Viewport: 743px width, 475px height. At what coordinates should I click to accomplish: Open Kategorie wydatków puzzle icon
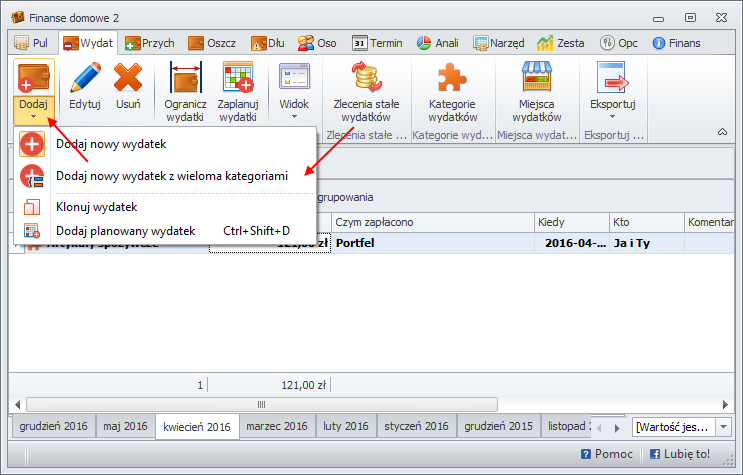point(452,79)
